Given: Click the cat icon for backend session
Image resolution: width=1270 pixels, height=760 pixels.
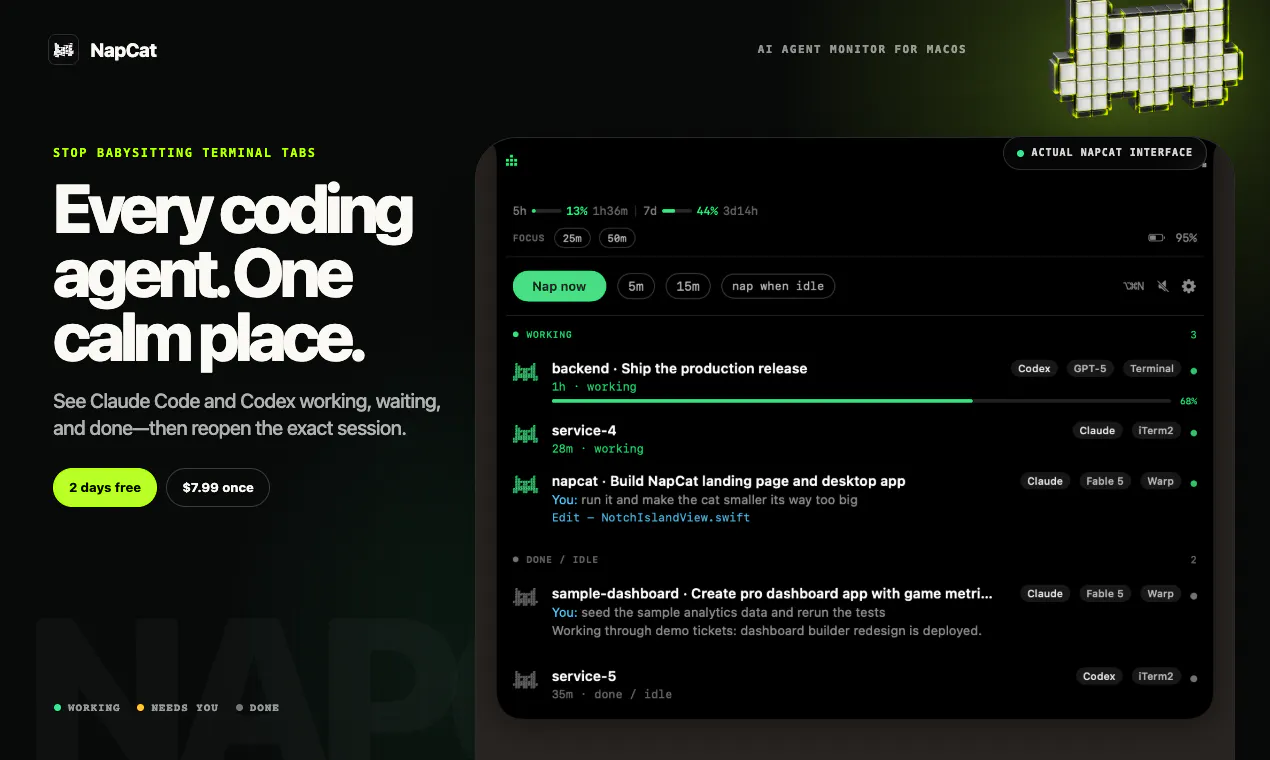Looking at the screenshot, I should point(525,371).
